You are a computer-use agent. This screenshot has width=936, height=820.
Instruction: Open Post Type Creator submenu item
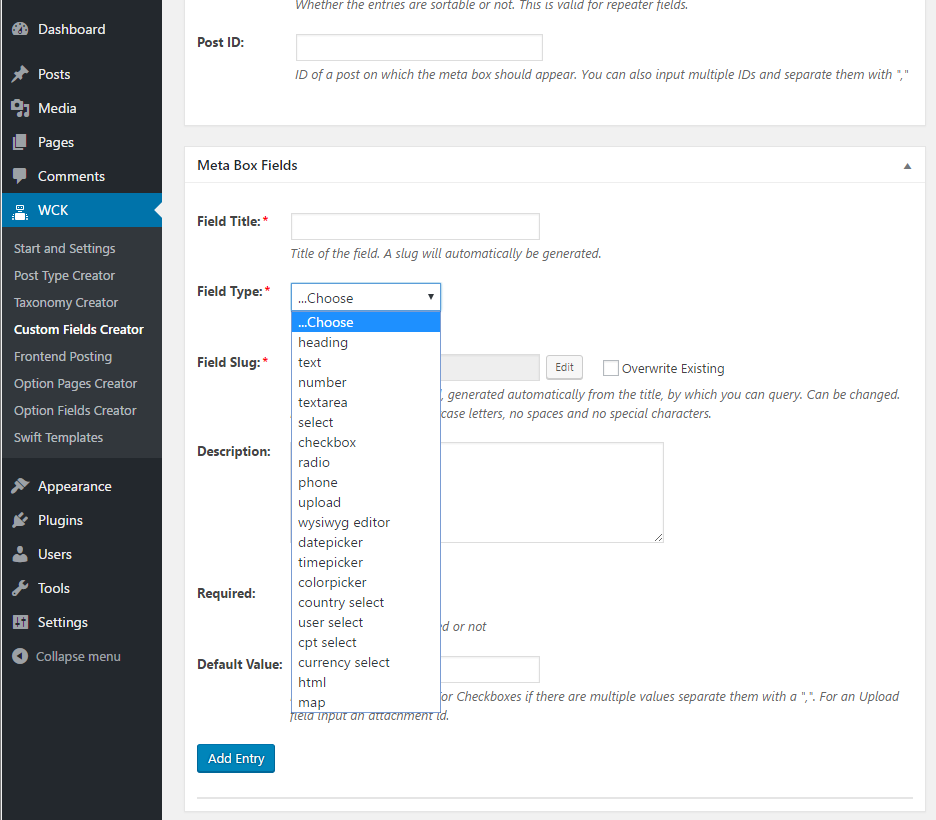(x=64, y=276)
